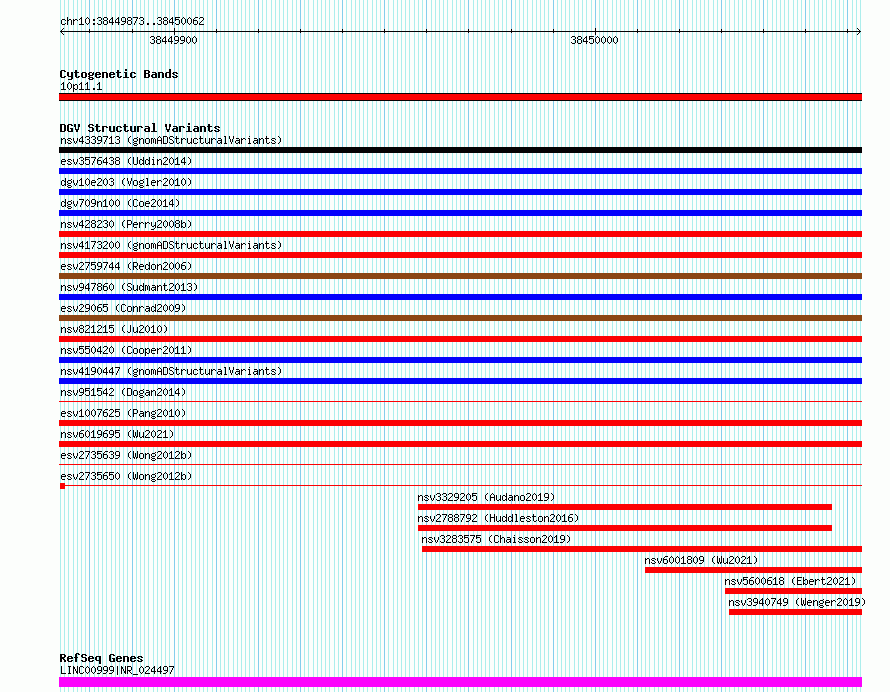Screen dimensions: 890x692
Task: Select dgv10e203 (Vogler2010) variant label
Action: [126, 182]
